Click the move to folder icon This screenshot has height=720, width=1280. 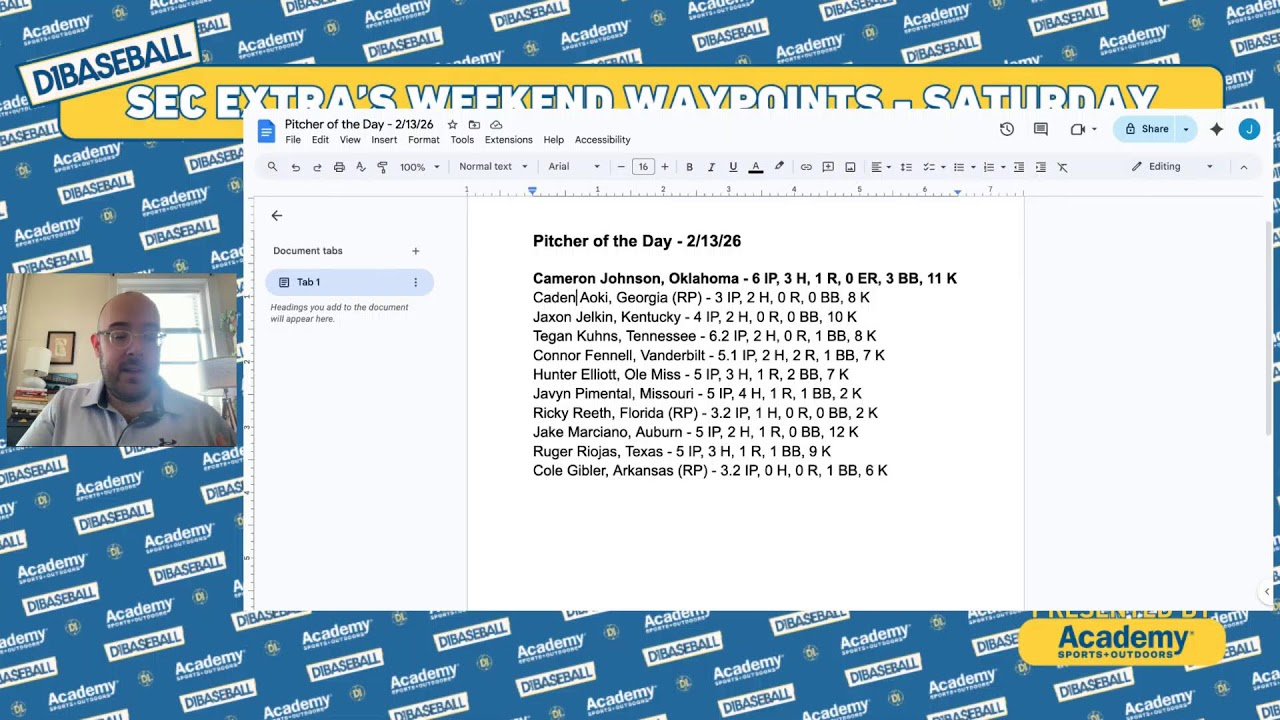click(x=474, y=125)
